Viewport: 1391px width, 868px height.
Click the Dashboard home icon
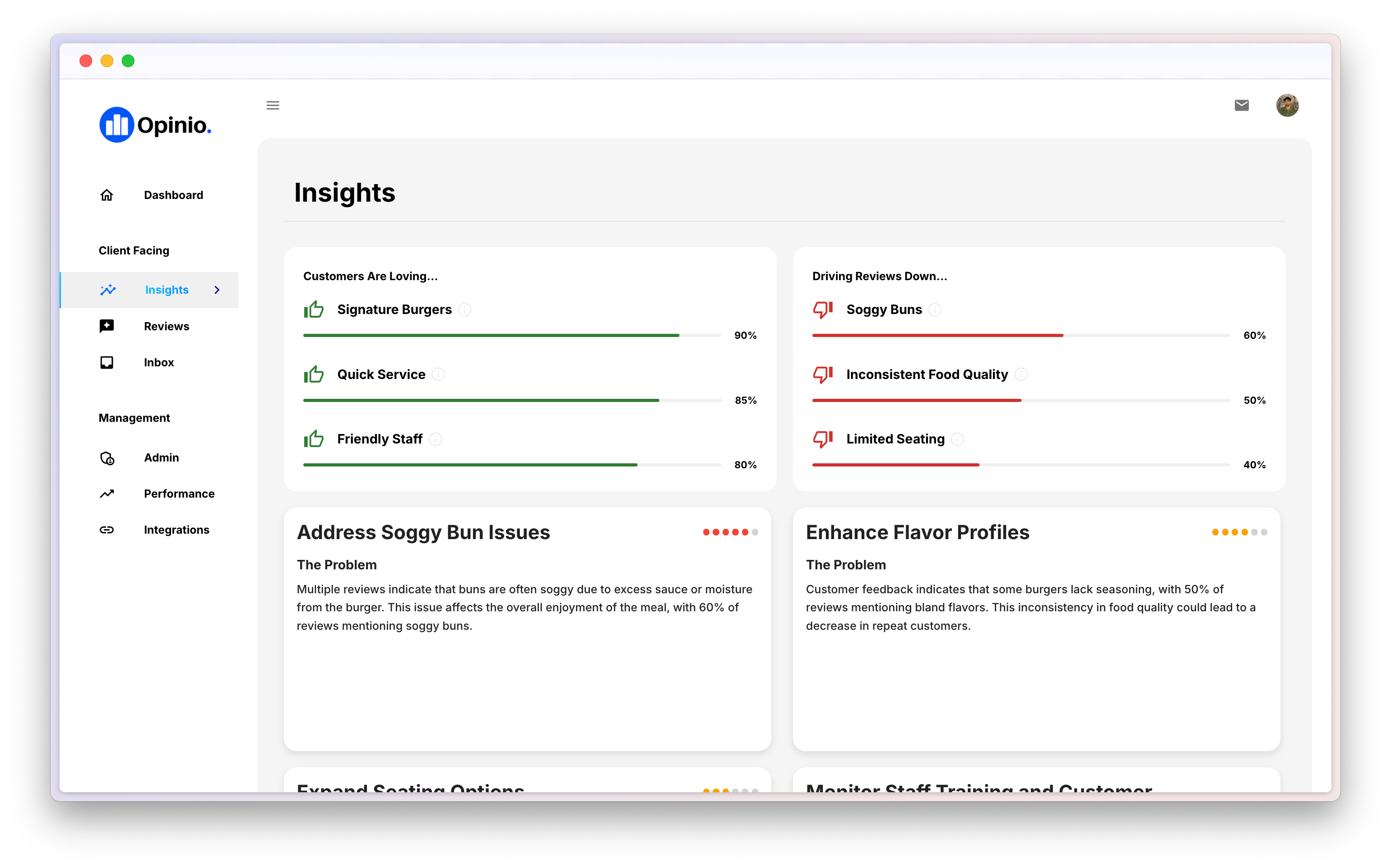(106, 195)
